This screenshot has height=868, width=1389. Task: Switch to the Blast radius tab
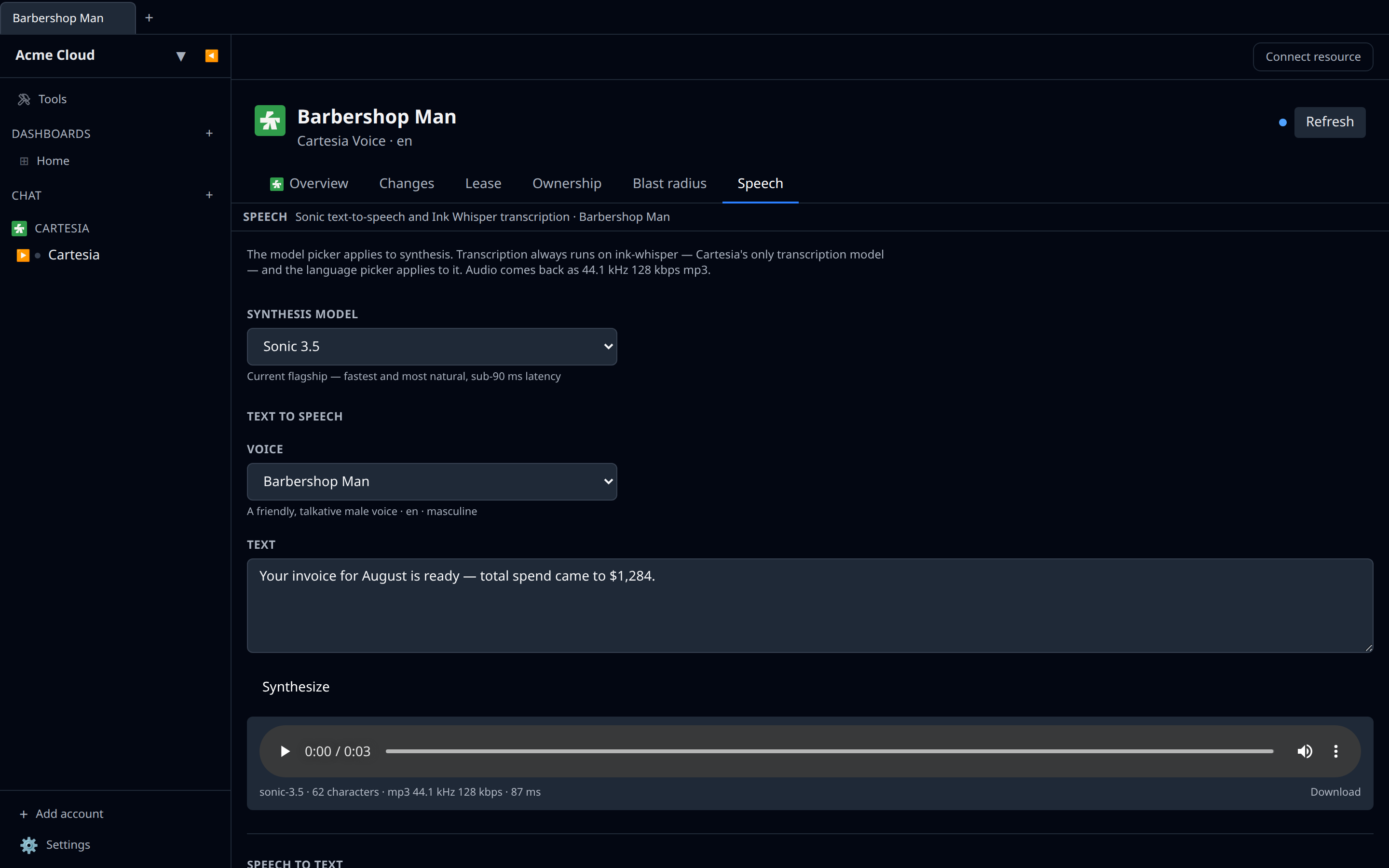tap(669, 184)
